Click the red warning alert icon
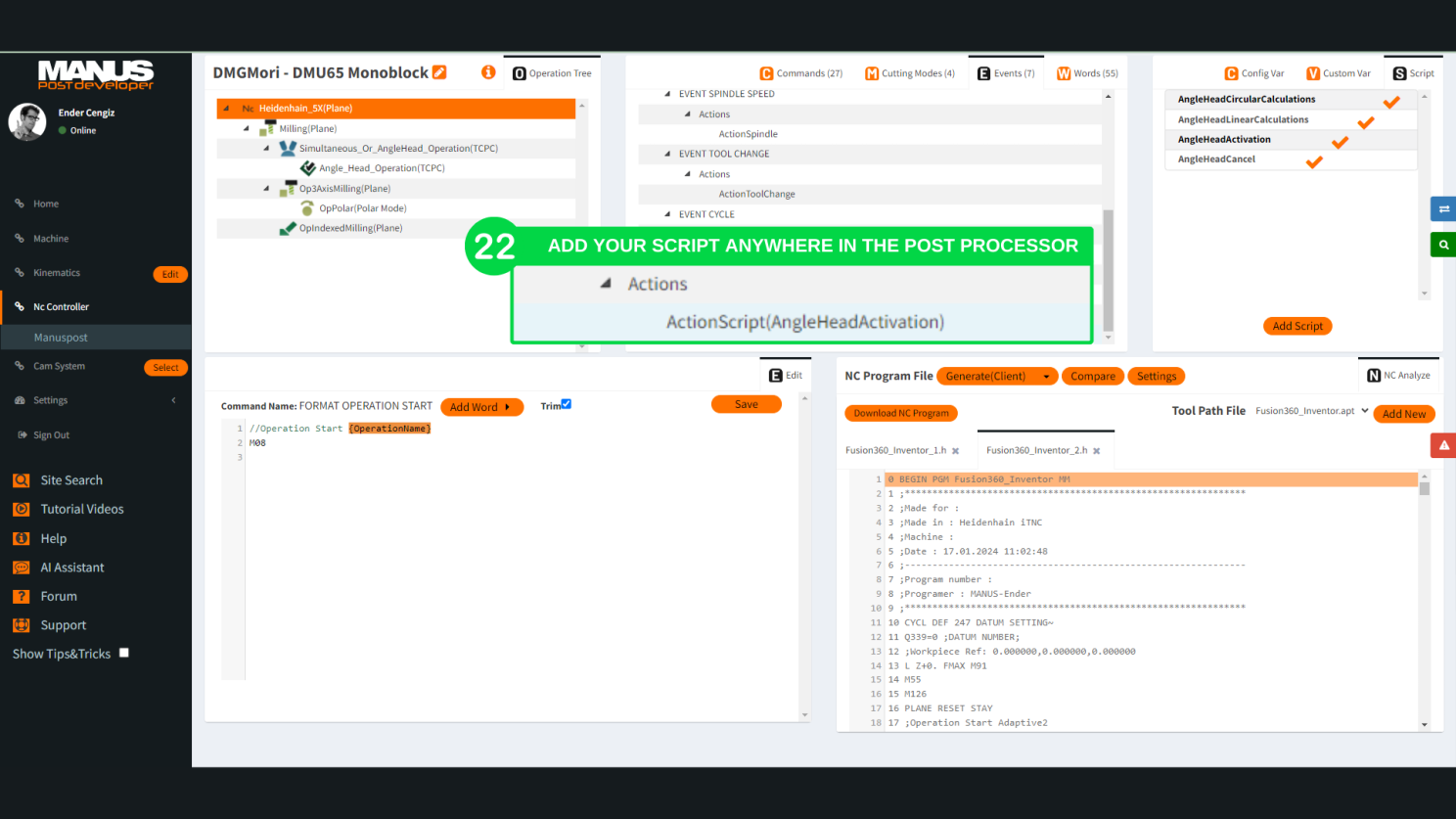Screen dimensions: 1456x819 (x=1443, y=445)
